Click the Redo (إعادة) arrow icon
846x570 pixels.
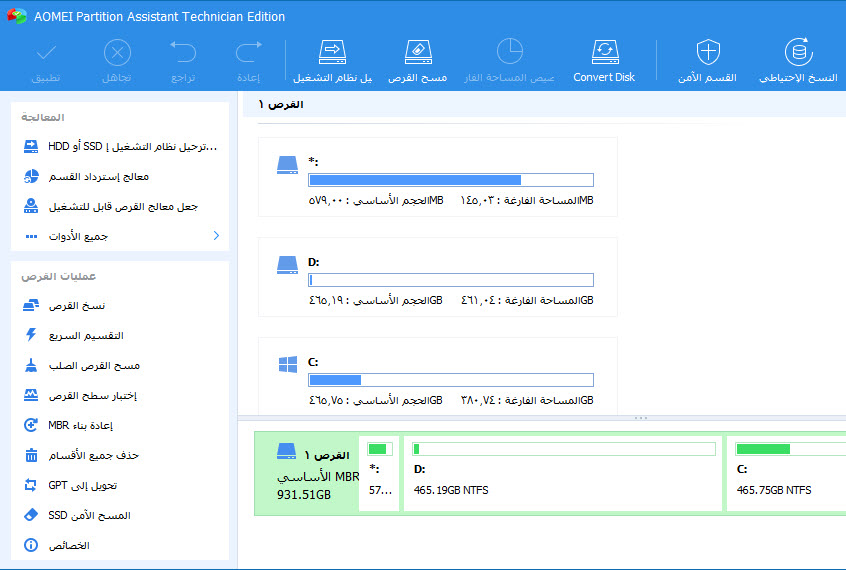(x=249, y=52)
